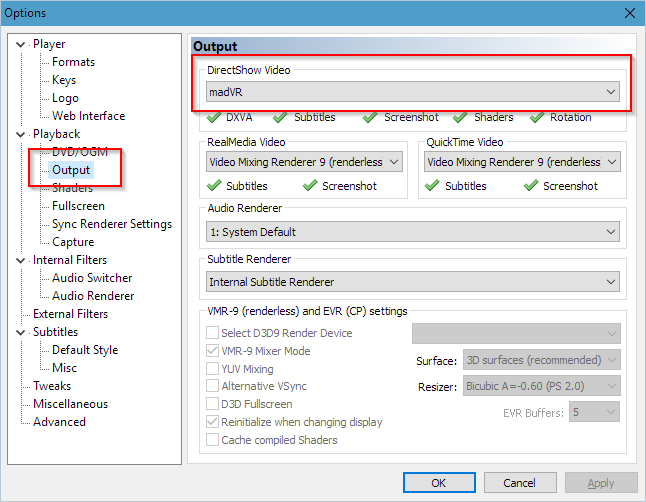Viewport: 646px width, 502px height.
Task: Select Formats in the options tree
Action: [73, 62]
